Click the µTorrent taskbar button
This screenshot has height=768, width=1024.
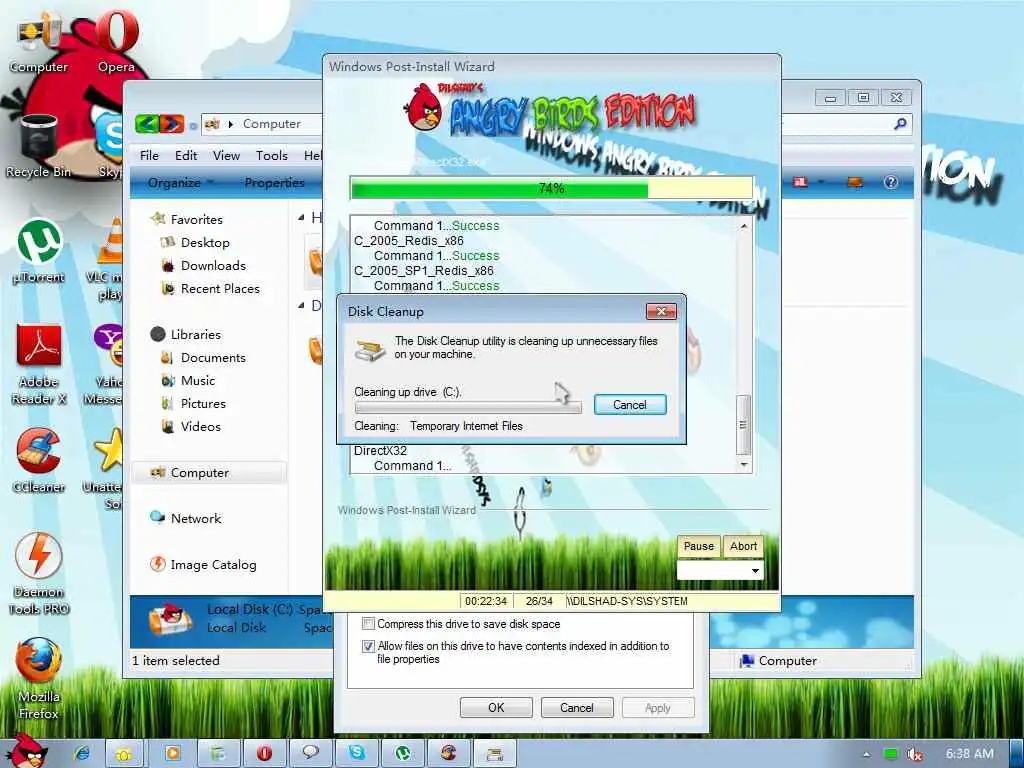[x=402, y=753]
